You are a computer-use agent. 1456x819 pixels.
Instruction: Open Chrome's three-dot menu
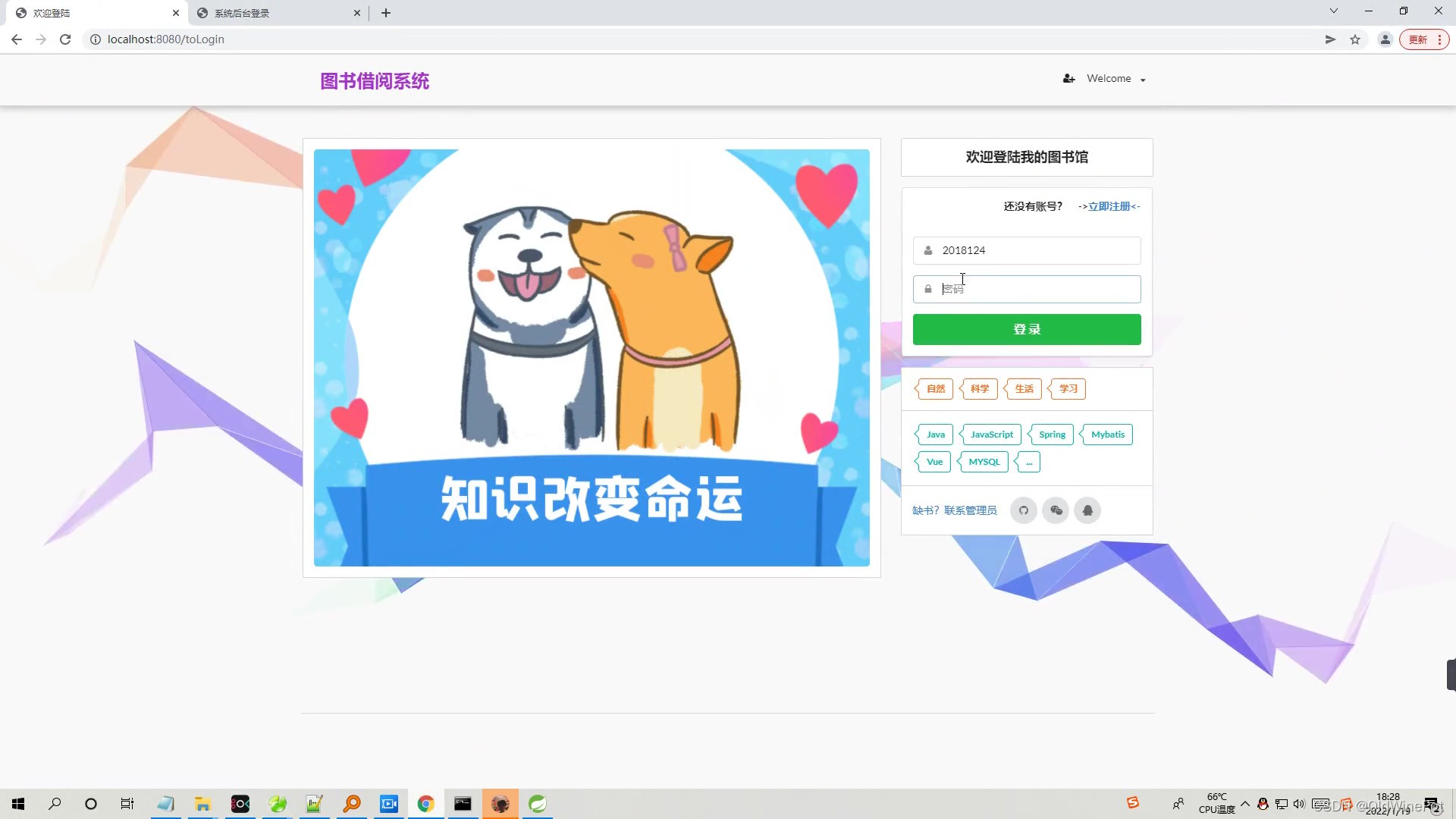click(1438, 39)
